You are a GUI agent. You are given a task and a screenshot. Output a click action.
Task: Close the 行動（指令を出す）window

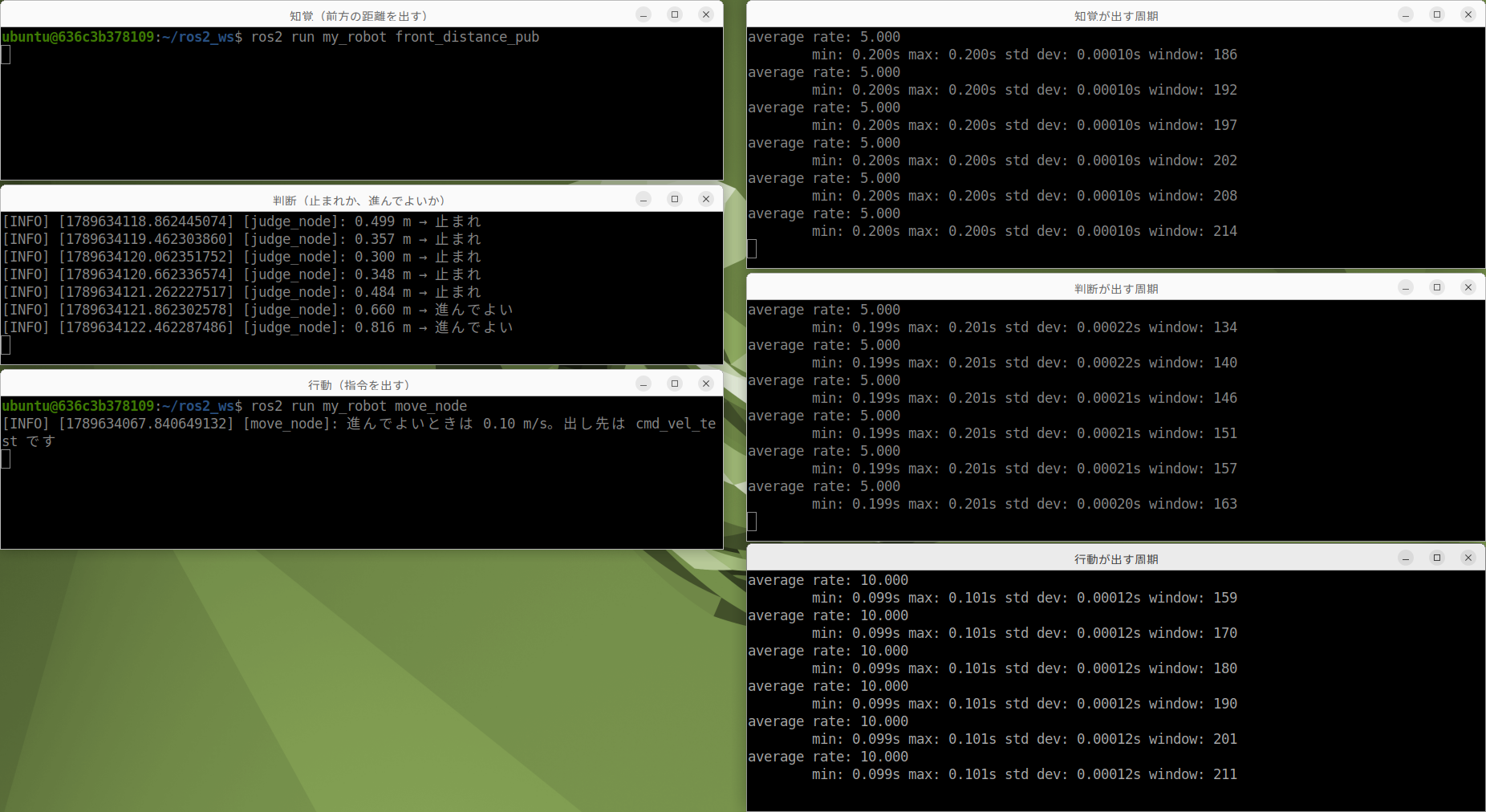tap(706, 384)
